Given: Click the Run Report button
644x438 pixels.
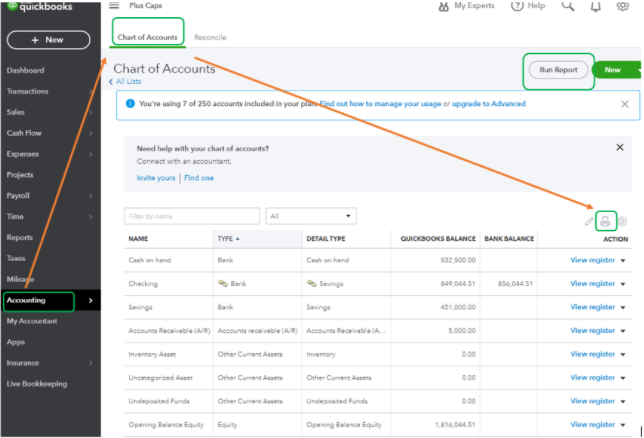Looking at the screenshot, I should [558, 70].
